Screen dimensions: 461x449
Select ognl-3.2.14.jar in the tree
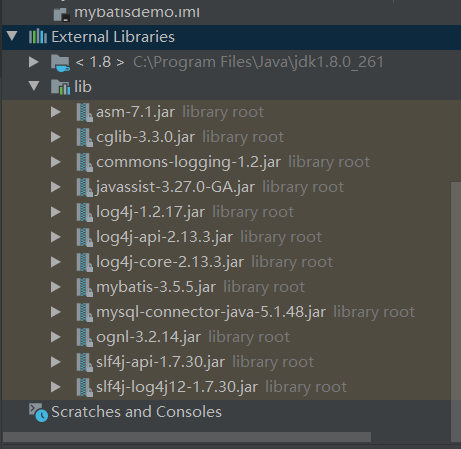pos(148,337)
